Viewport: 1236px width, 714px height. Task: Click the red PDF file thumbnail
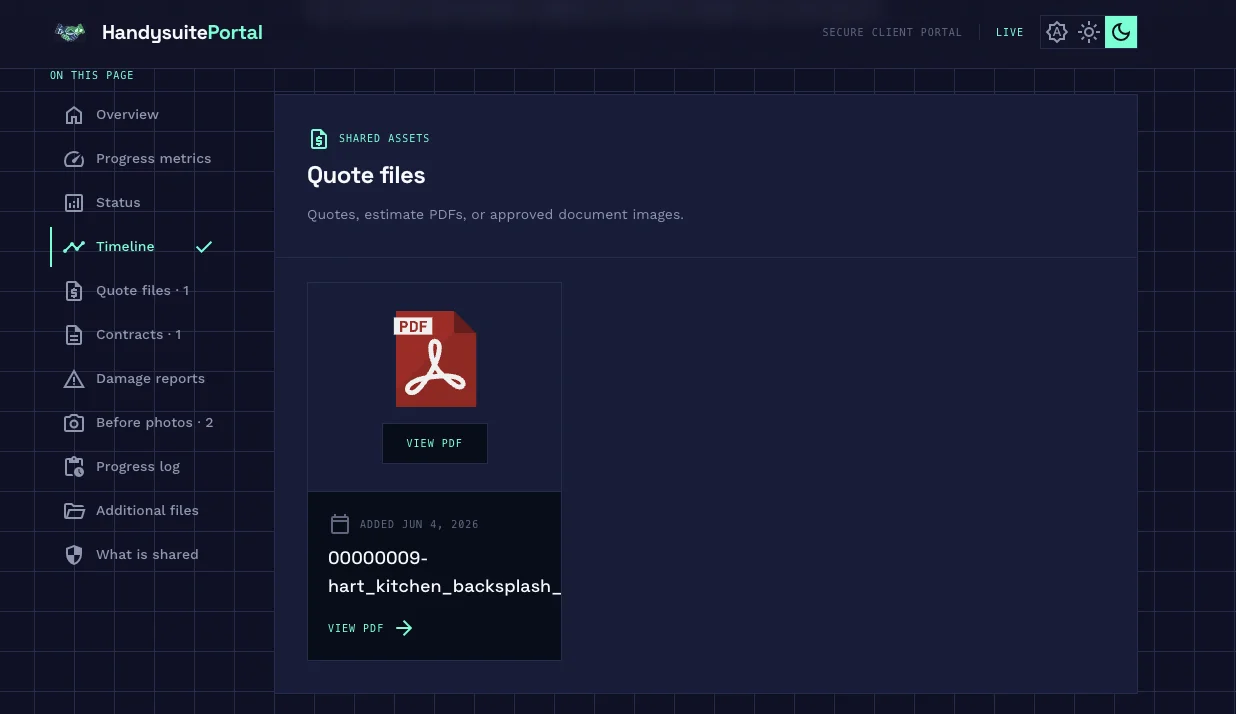[x=436, y=359]
